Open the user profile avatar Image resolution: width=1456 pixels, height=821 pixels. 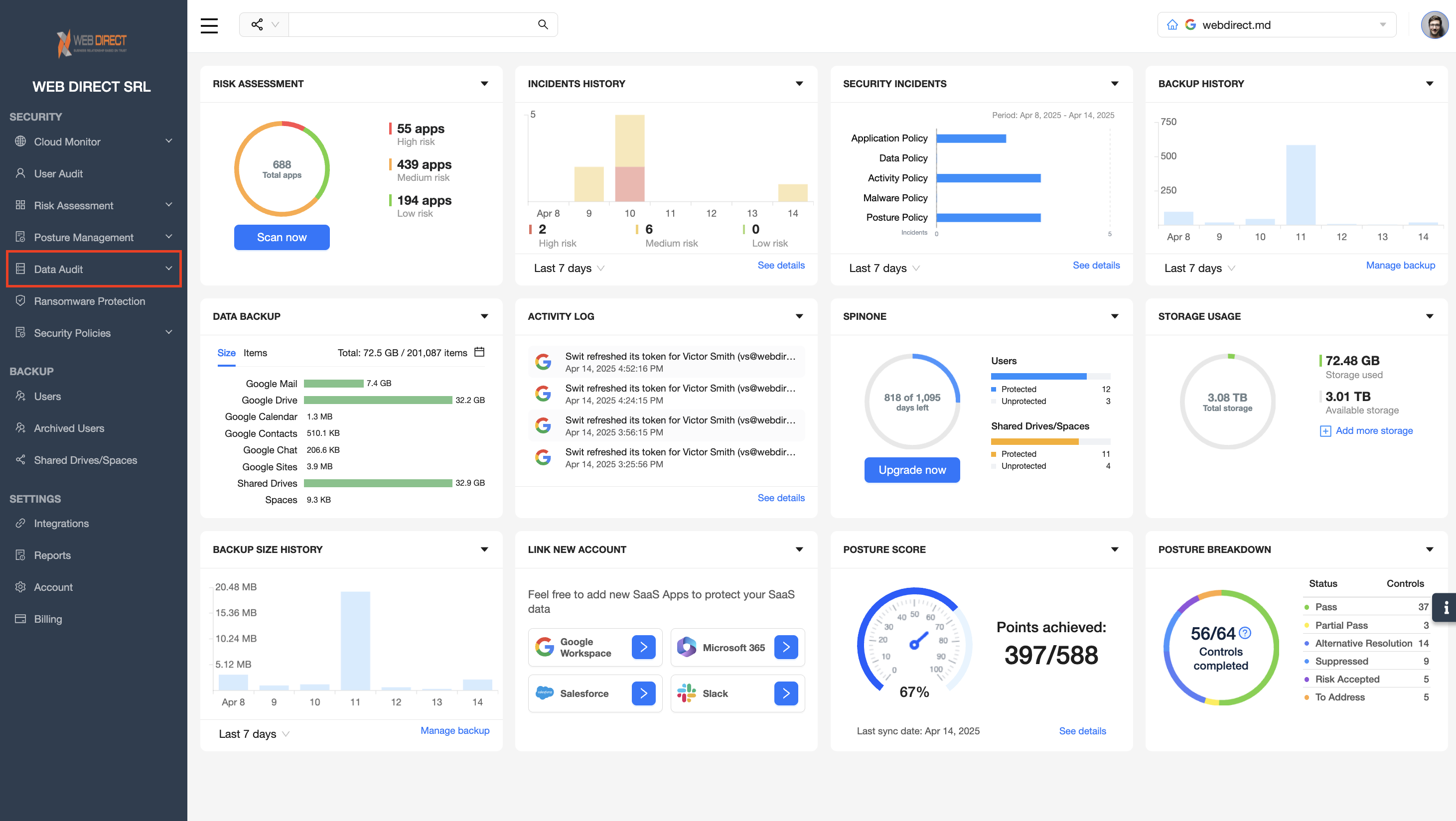point(1434,25)
